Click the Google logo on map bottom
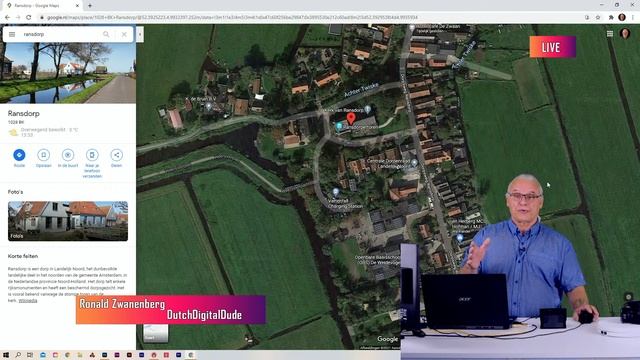The height and width of the screenshot is (360, 640). (387, 339)
